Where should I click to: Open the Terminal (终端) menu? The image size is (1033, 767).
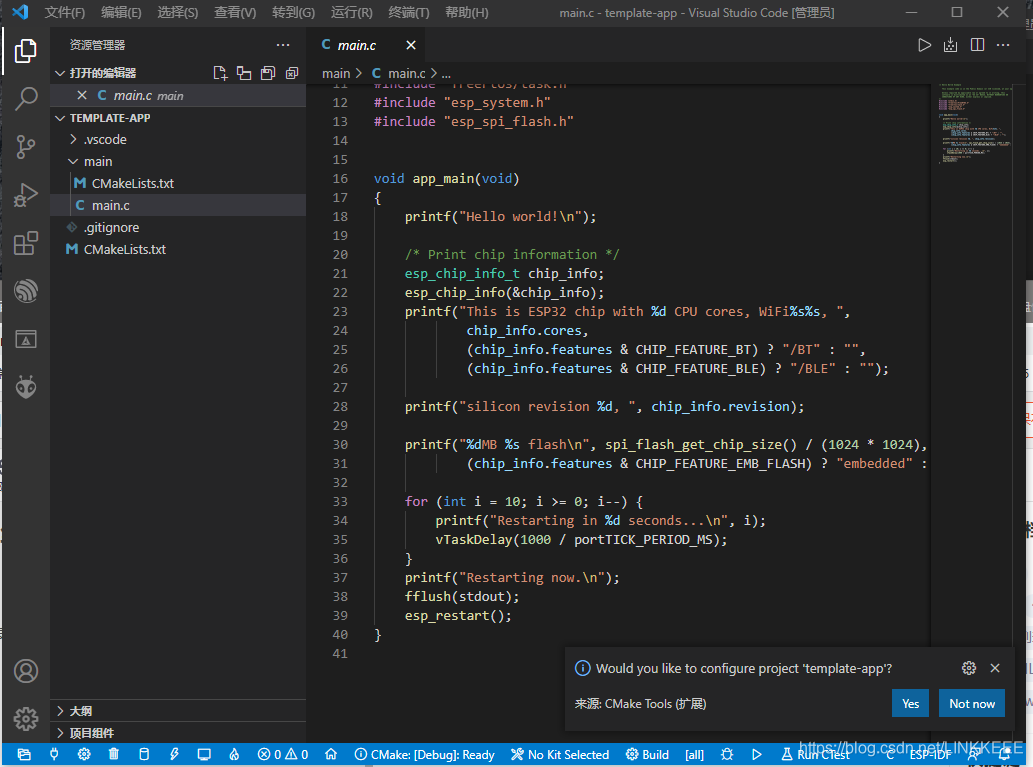[408, 13]
